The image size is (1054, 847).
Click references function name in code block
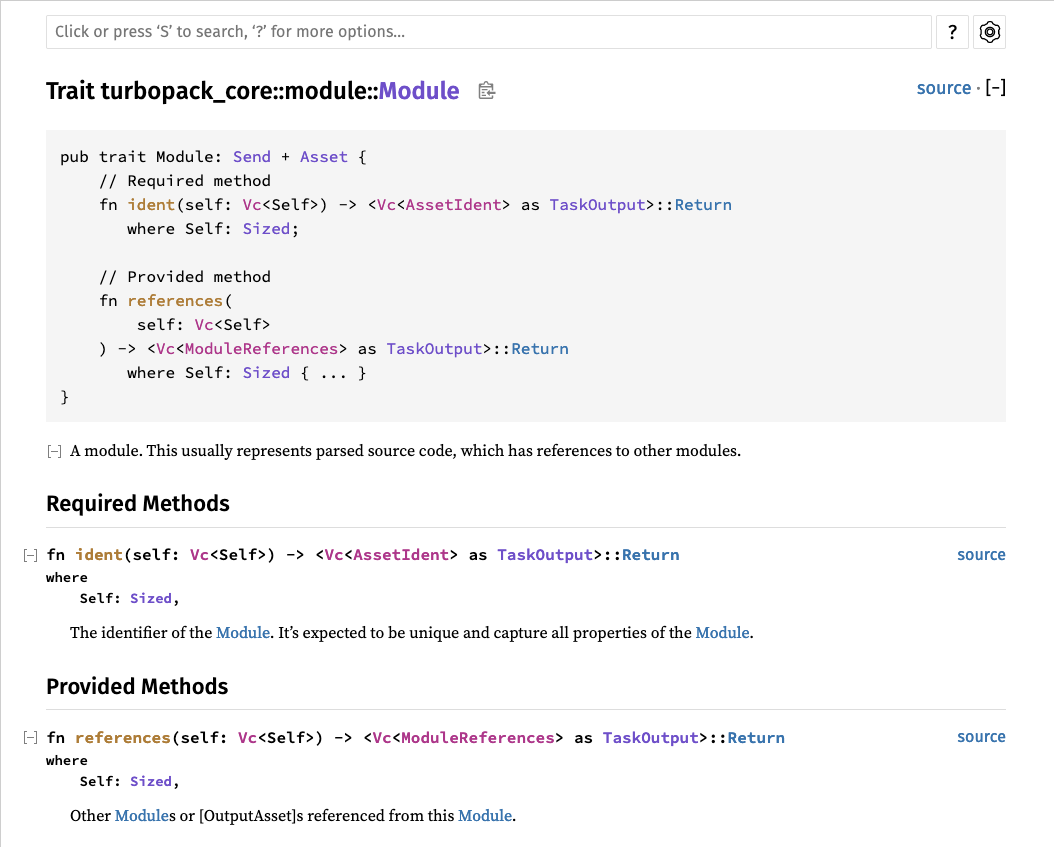175,300
